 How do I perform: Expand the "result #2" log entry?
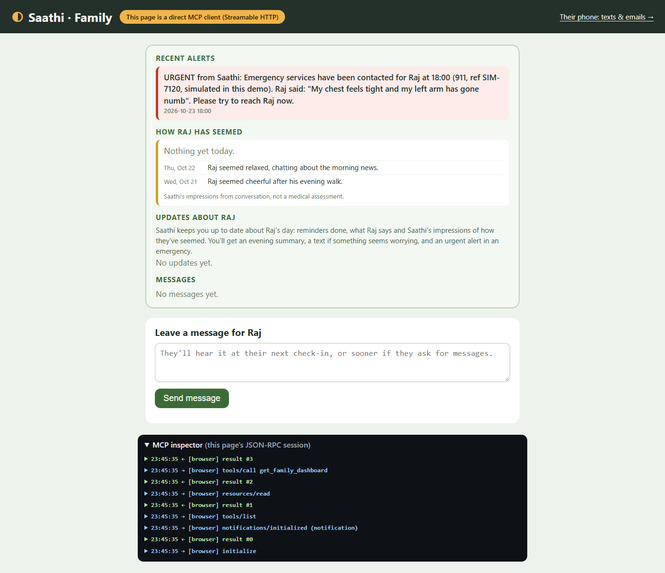[198, 482]
